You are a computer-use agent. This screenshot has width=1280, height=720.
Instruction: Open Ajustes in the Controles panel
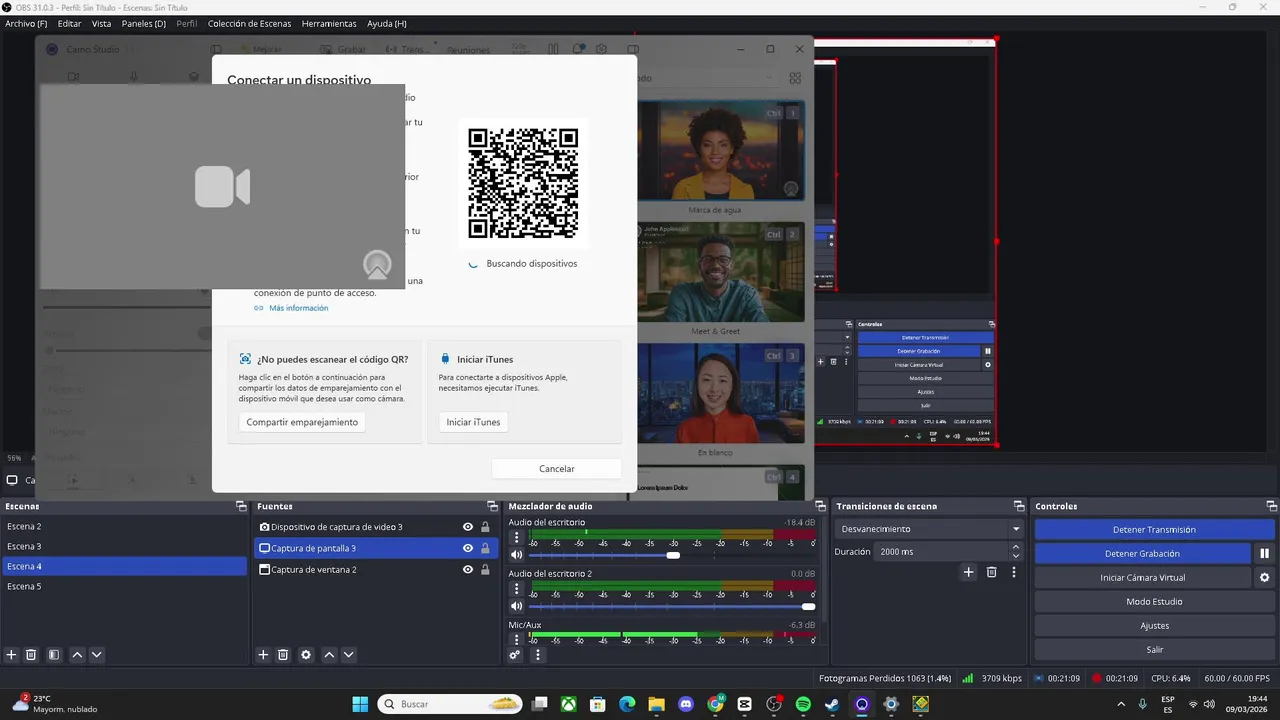pyautogui.click(x=1154, y=625)
